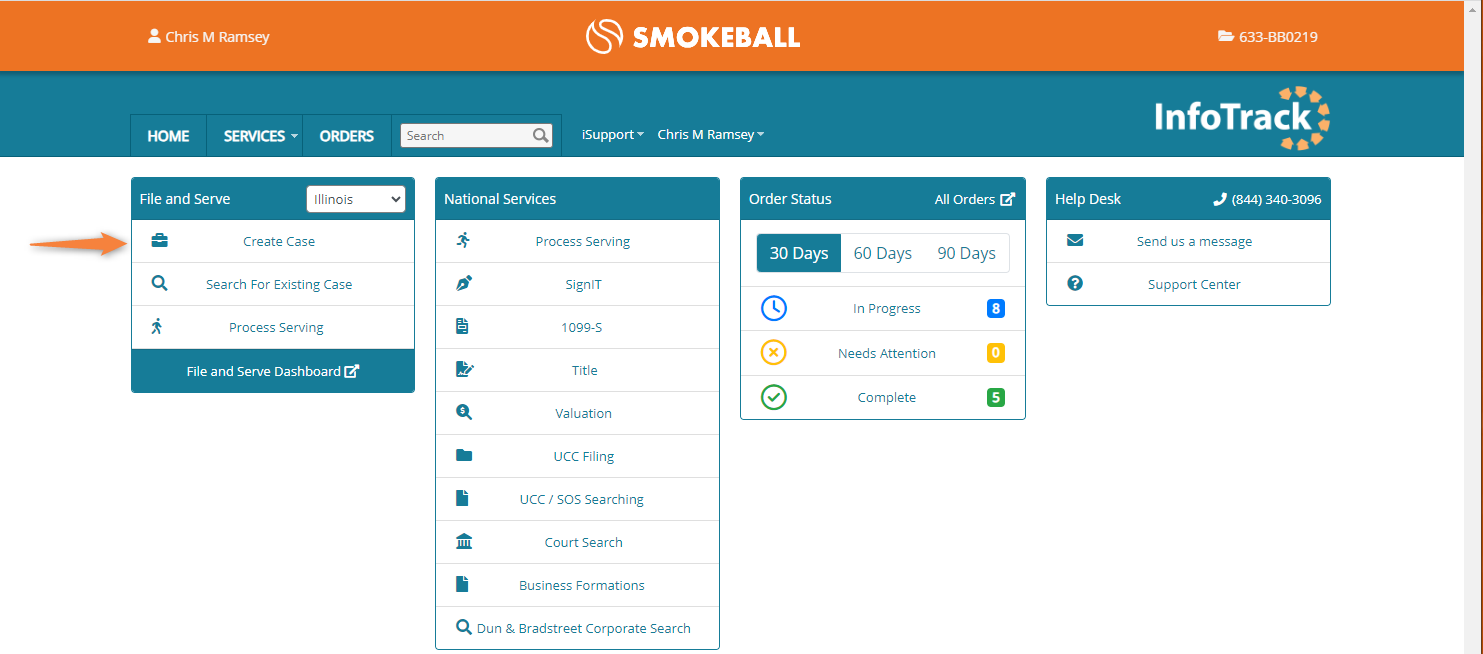1483x654 pixels.
Task: Click the question mark icon beside Support Center
Action: click(x=1075, y=284)
